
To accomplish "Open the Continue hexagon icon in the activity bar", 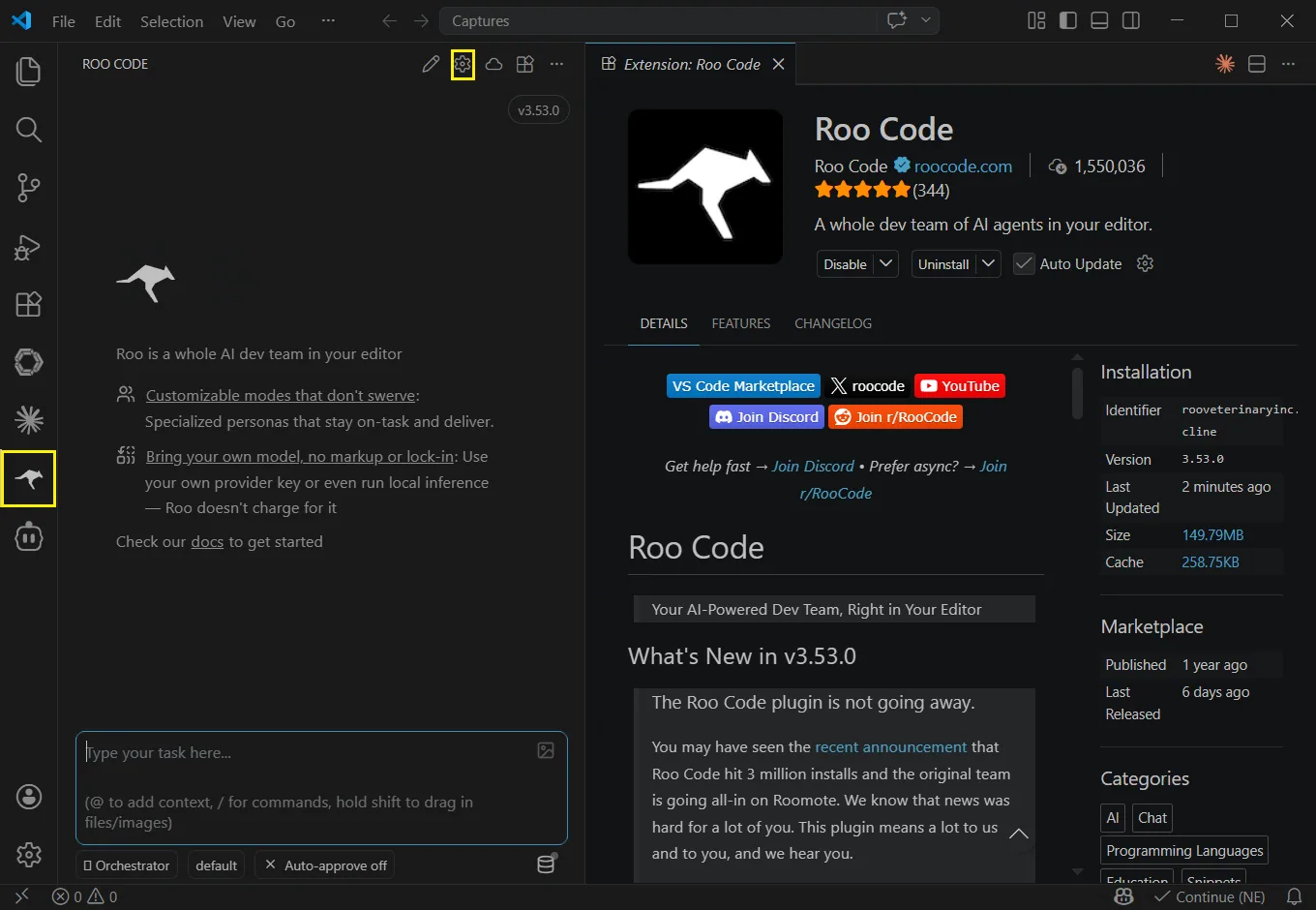I will pos(28,362).
